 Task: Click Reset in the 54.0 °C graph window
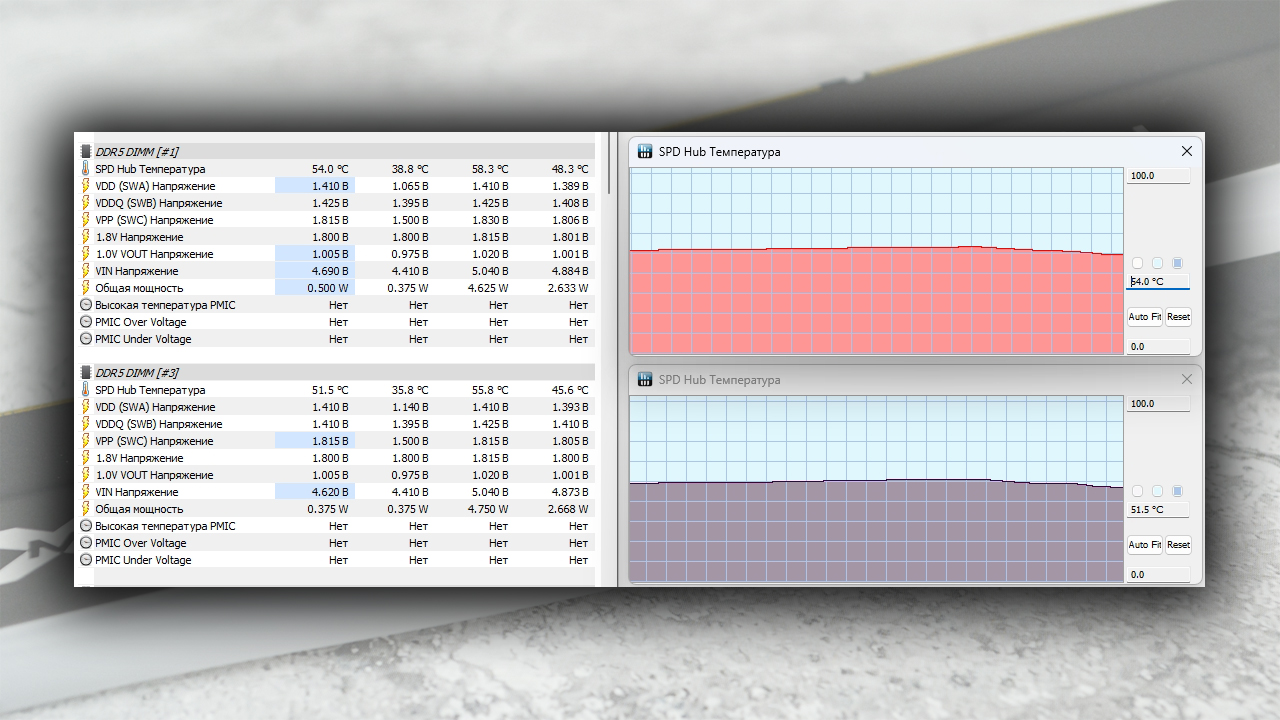(1178, 317)
